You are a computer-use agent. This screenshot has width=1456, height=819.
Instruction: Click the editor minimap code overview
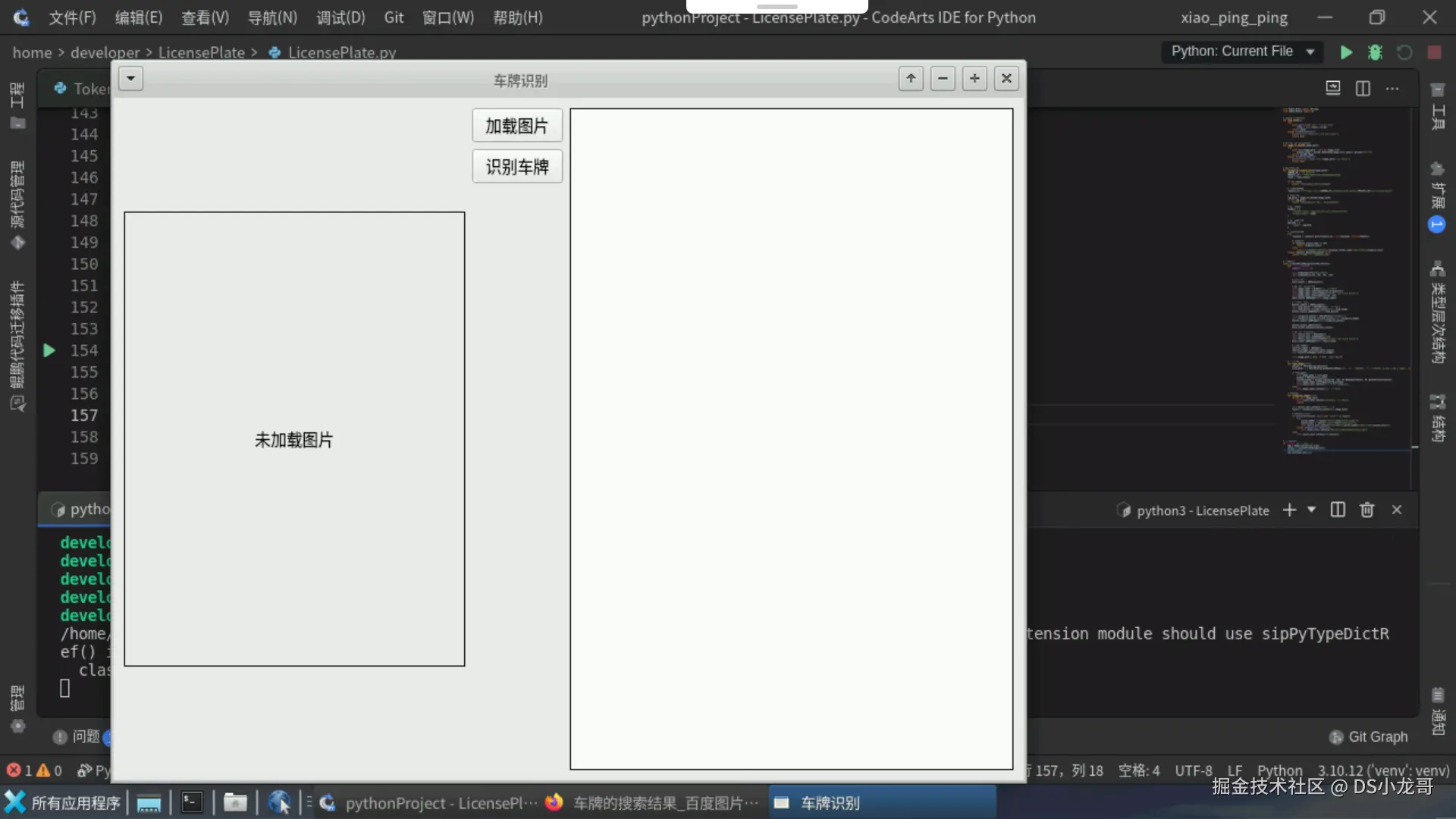point(1338,281)
